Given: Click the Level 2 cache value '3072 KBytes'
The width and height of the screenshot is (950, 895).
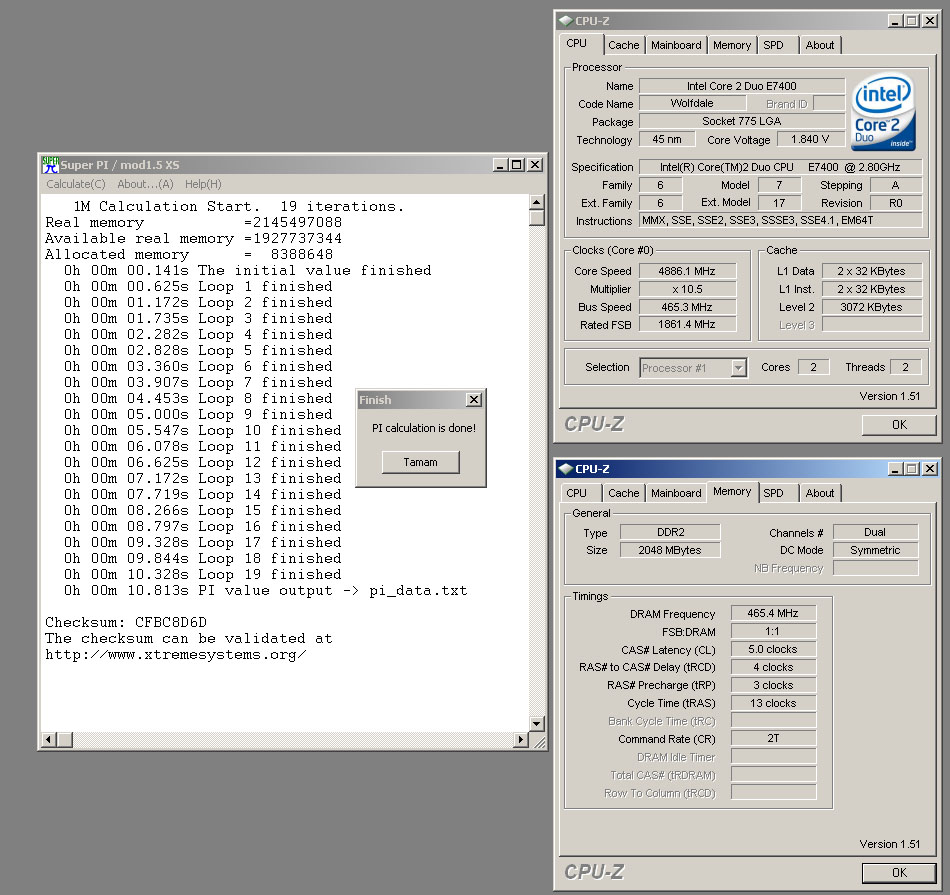Looking at the screenshot, I should (871, 307).
